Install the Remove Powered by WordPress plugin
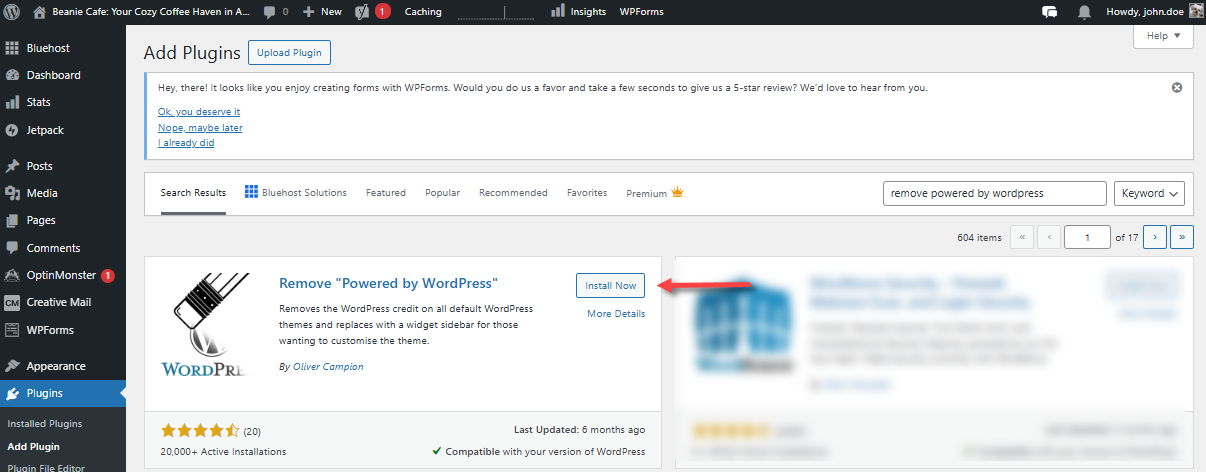The image size is (1206, 472). (610, 285)
